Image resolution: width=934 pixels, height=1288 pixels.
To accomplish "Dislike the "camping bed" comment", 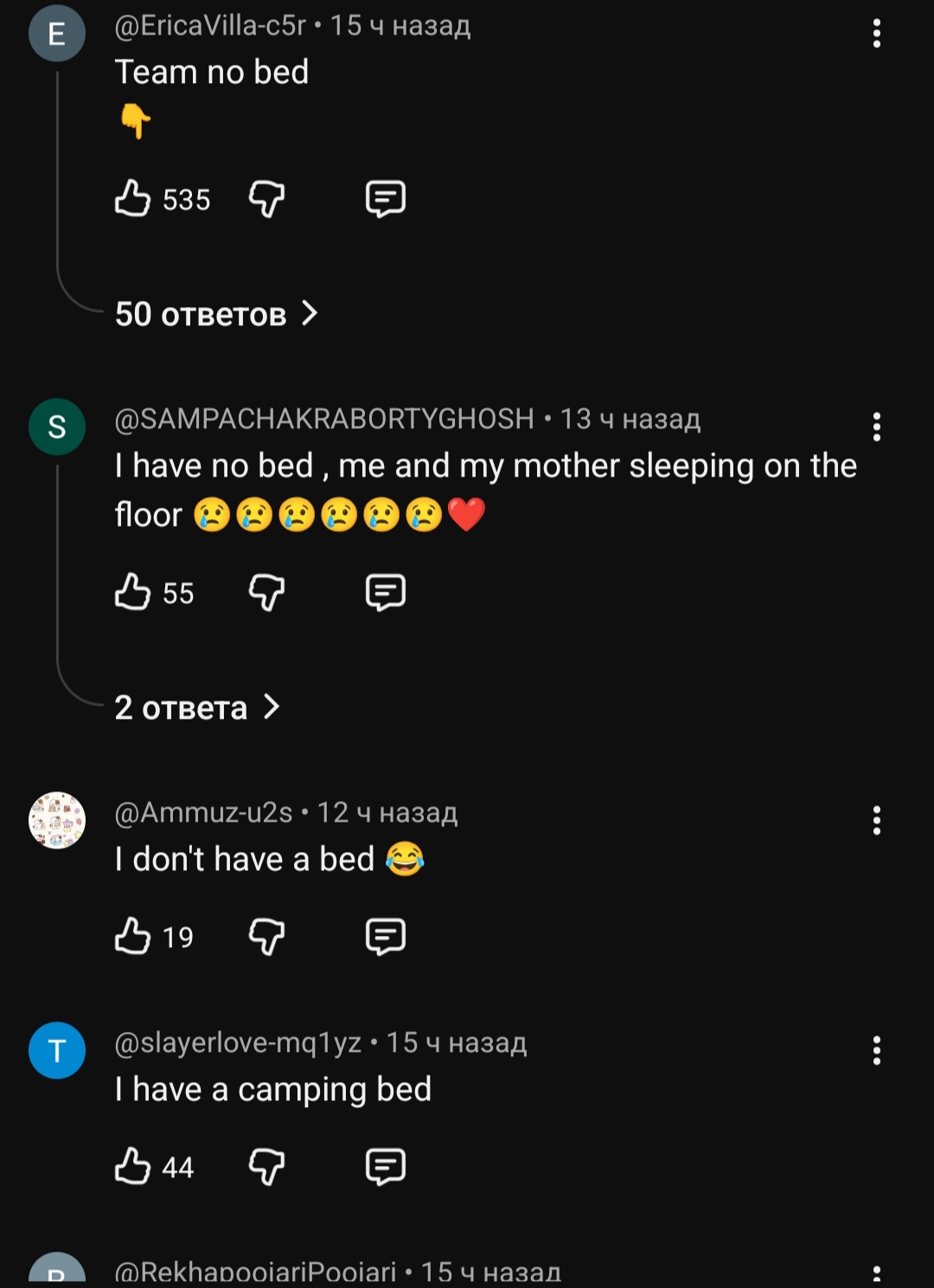I will point(266,1166).
